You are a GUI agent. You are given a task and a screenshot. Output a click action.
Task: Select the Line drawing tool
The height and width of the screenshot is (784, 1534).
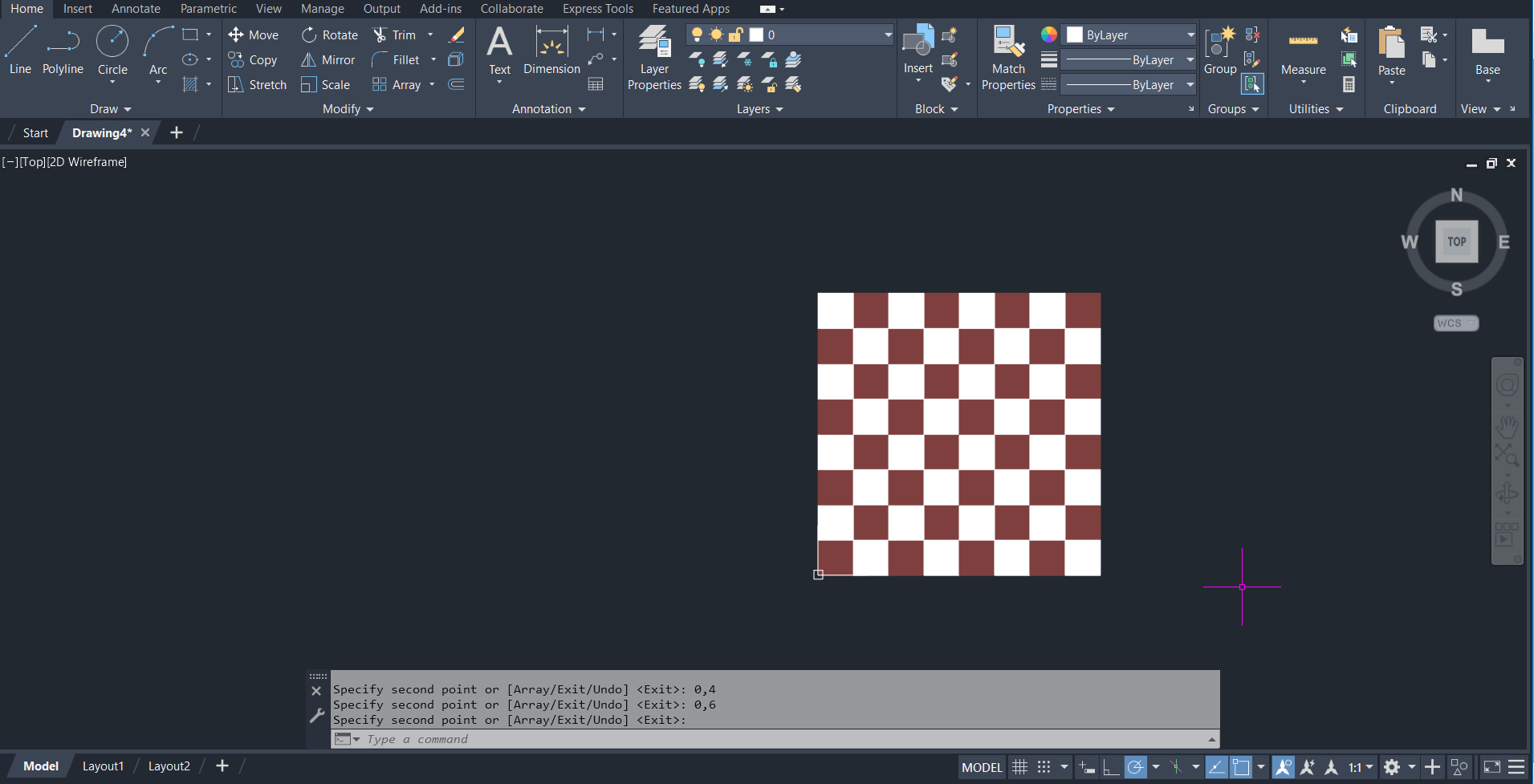point(20,50)
